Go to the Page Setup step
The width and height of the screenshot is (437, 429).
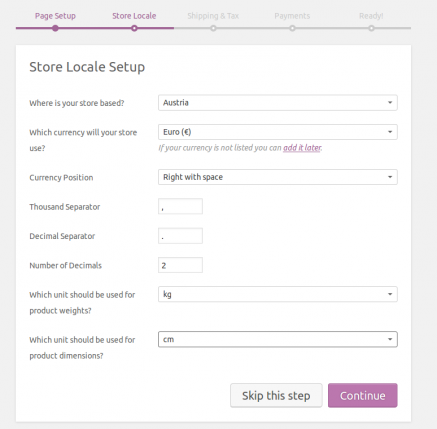(x=55, y=16)
